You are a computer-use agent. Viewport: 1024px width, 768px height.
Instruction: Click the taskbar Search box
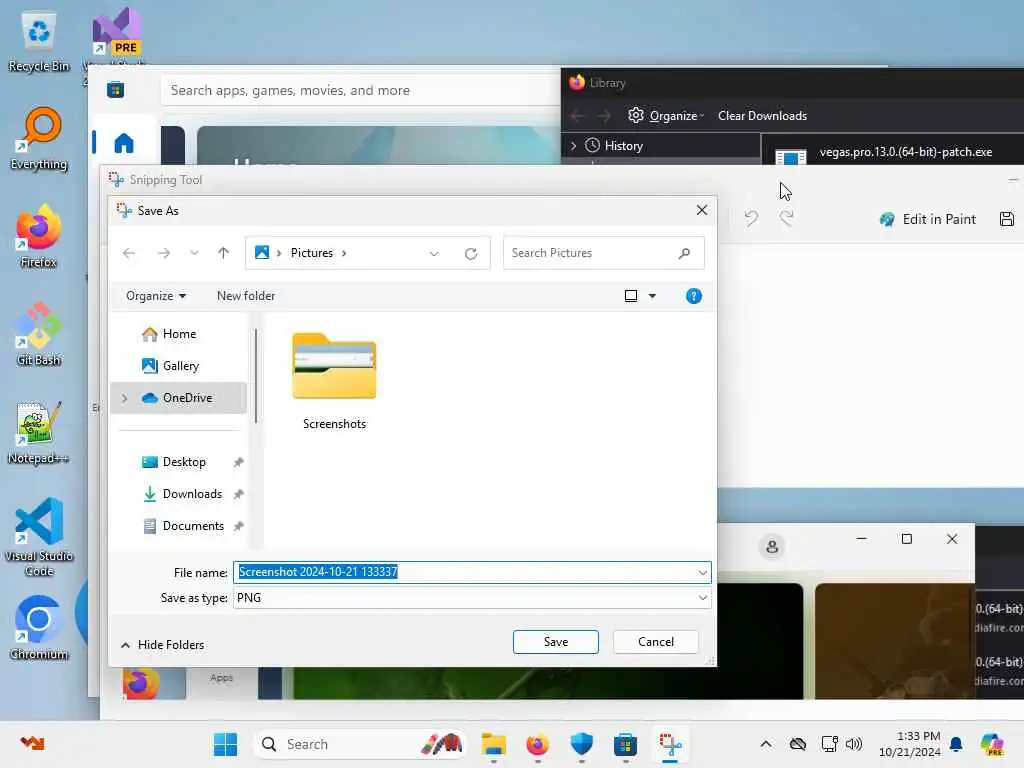click(359, 744)
